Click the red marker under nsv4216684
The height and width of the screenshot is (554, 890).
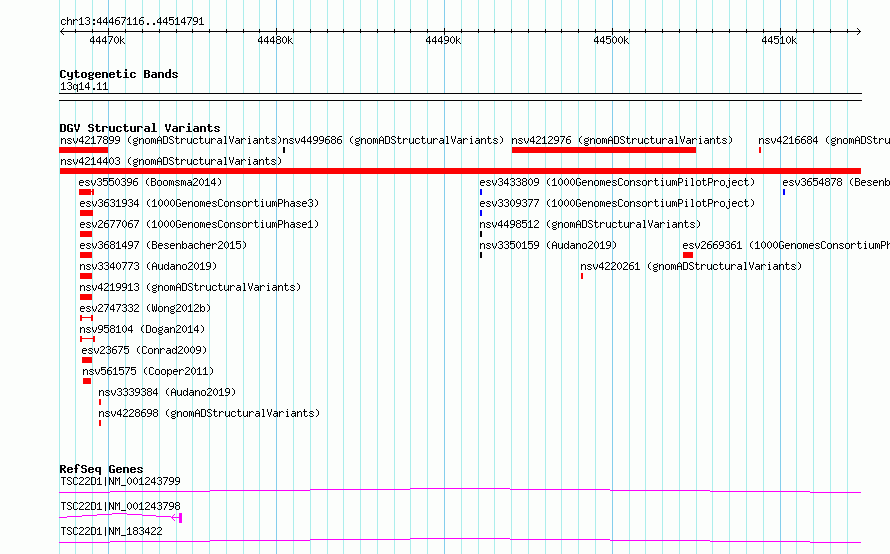pyautogui.click(x=760, y=150)
